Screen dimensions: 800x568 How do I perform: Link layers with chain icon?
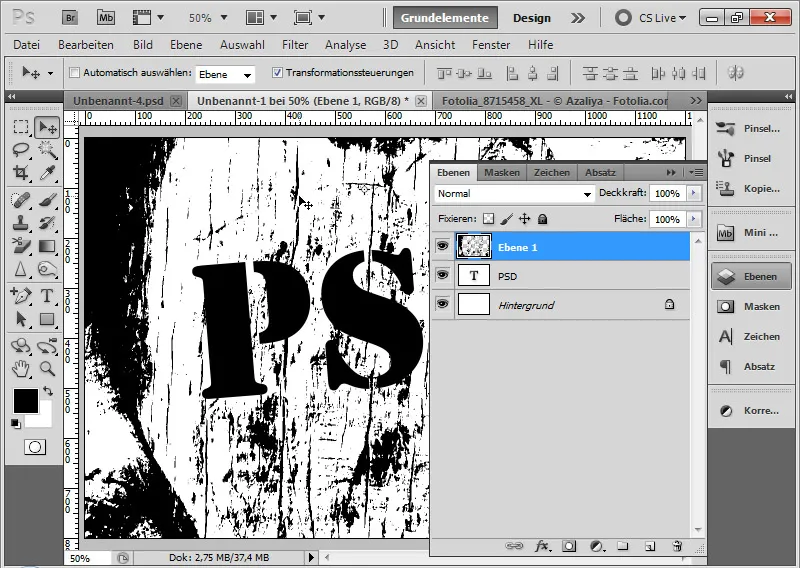(x=514, y=546)
